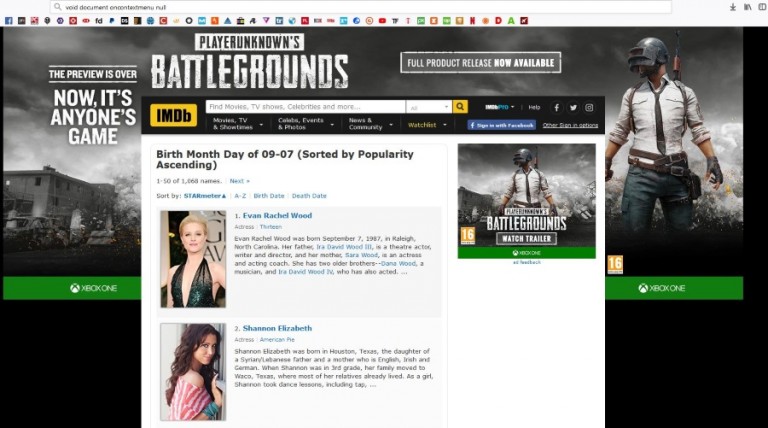The width and height of the screenshot is (768, 428).
Task: Click in the IMDb search field
Action: (x=305, y=107)
